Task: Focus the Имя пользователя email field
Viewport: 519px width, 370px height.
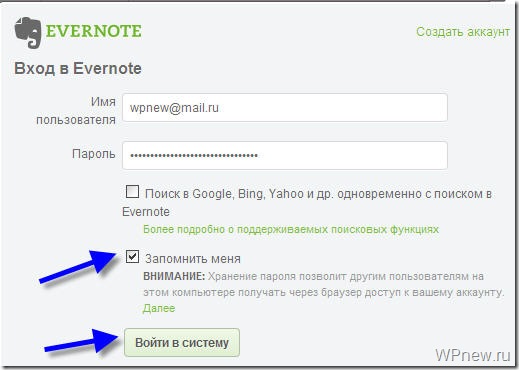Action: click(x=285, y=108)
